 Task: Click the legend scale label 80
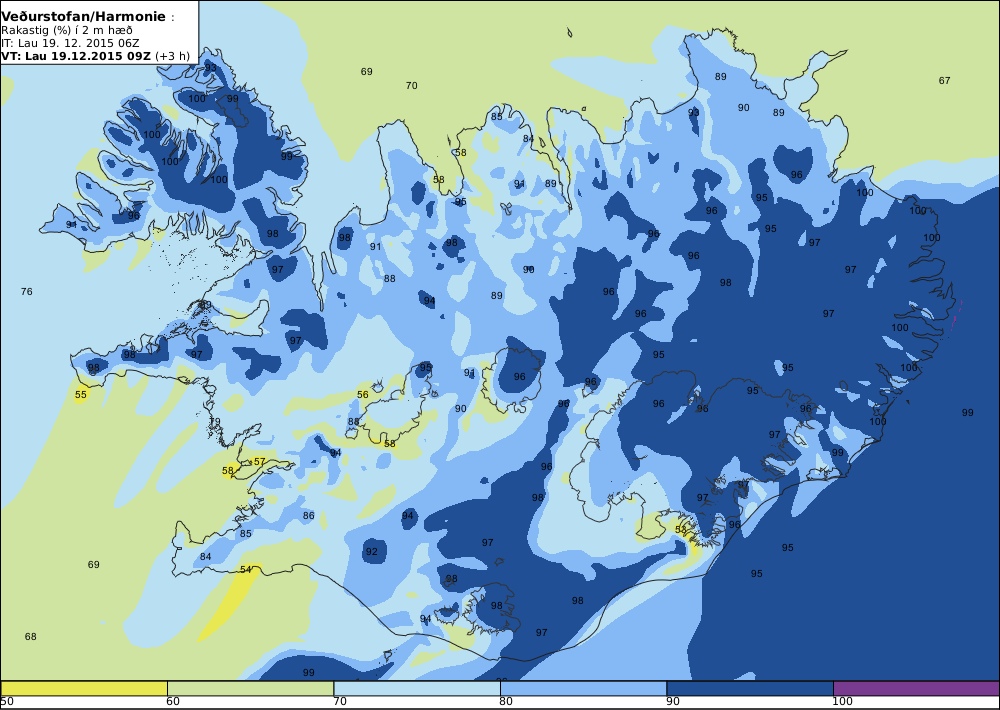pyautogui.click(x=506, y=702)
